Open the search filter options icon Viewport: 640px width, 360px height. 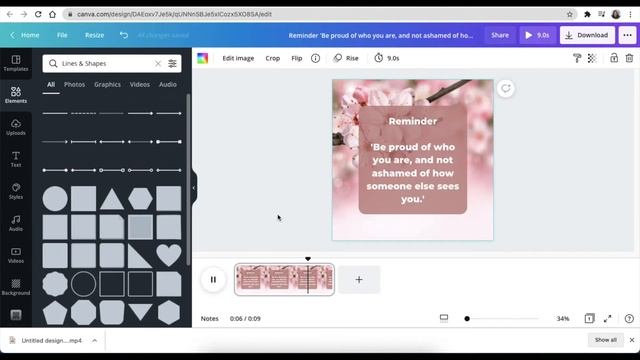pos(172,64)
